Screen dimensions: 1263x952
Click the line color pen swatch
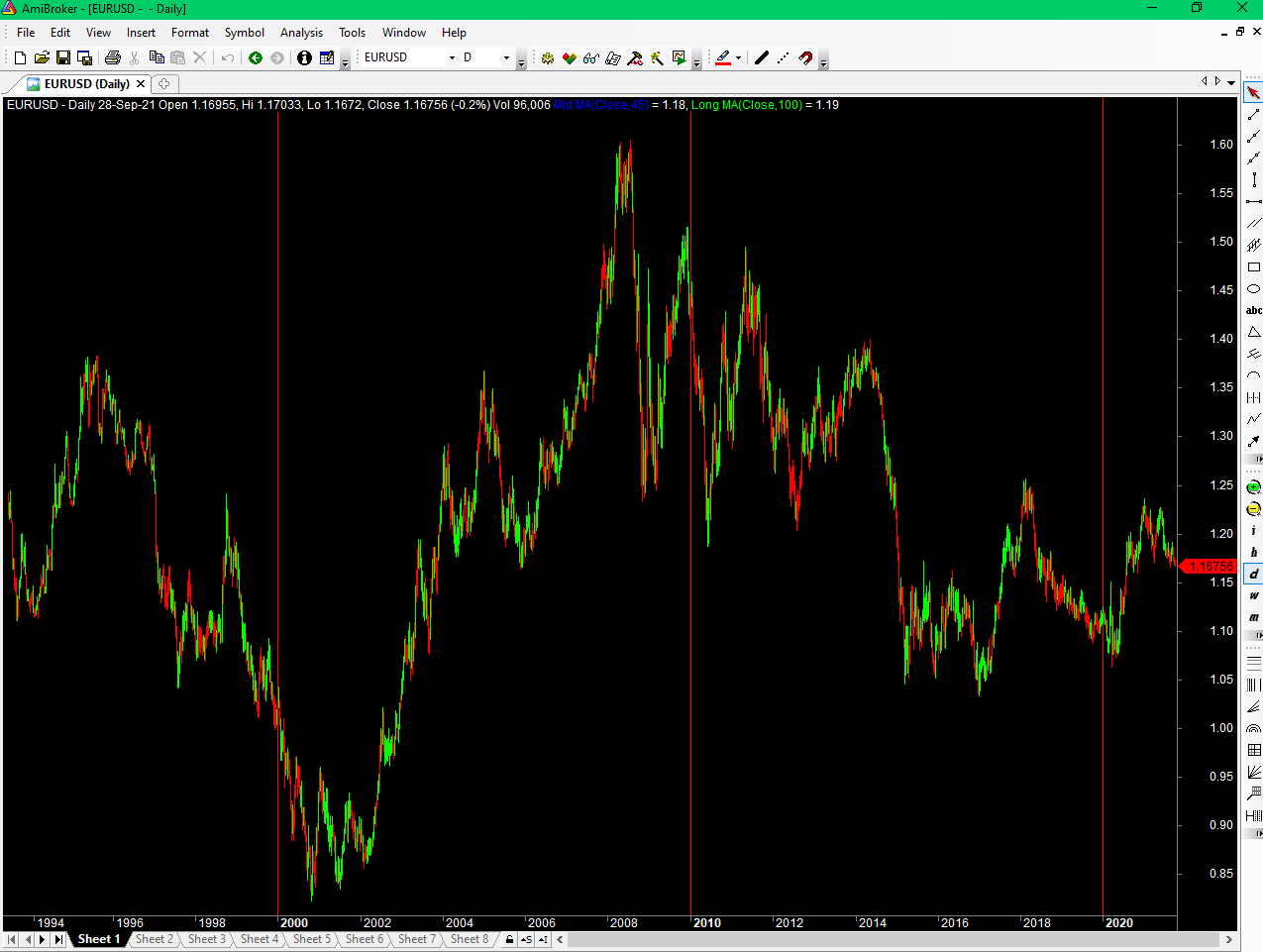point(724,57)
